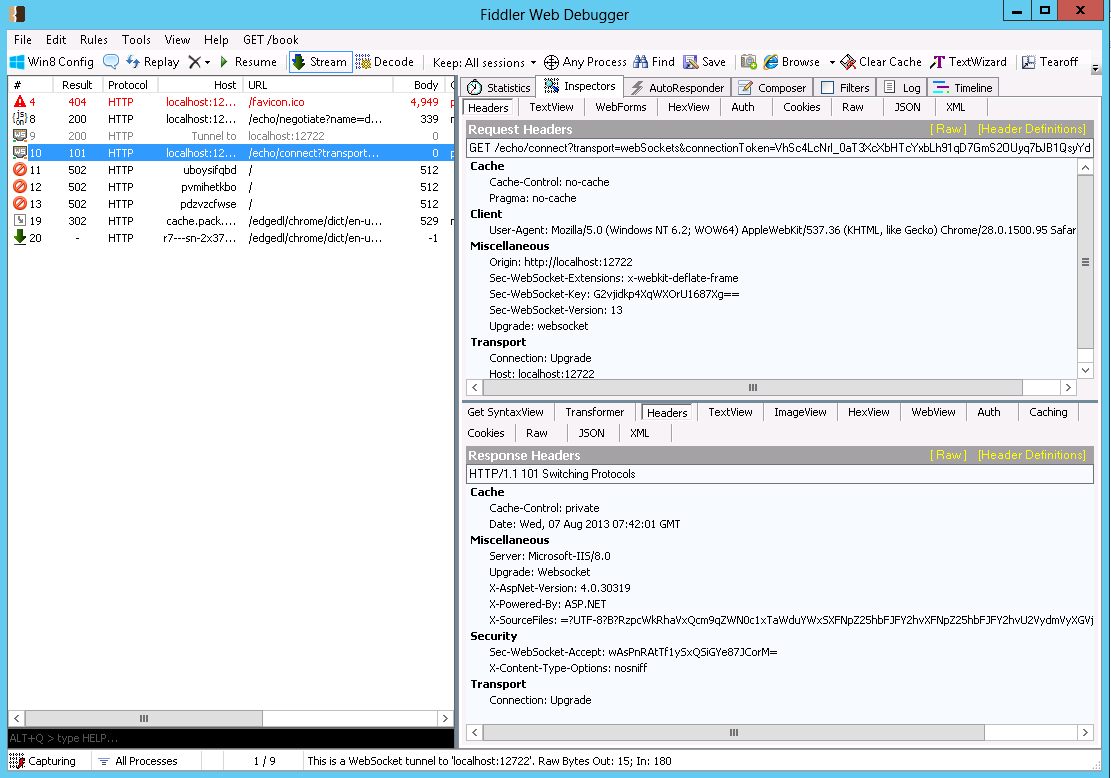Viewport: 1111px width, 778px height.
Task: Switch to the Statistics tab
Action: 499,88
